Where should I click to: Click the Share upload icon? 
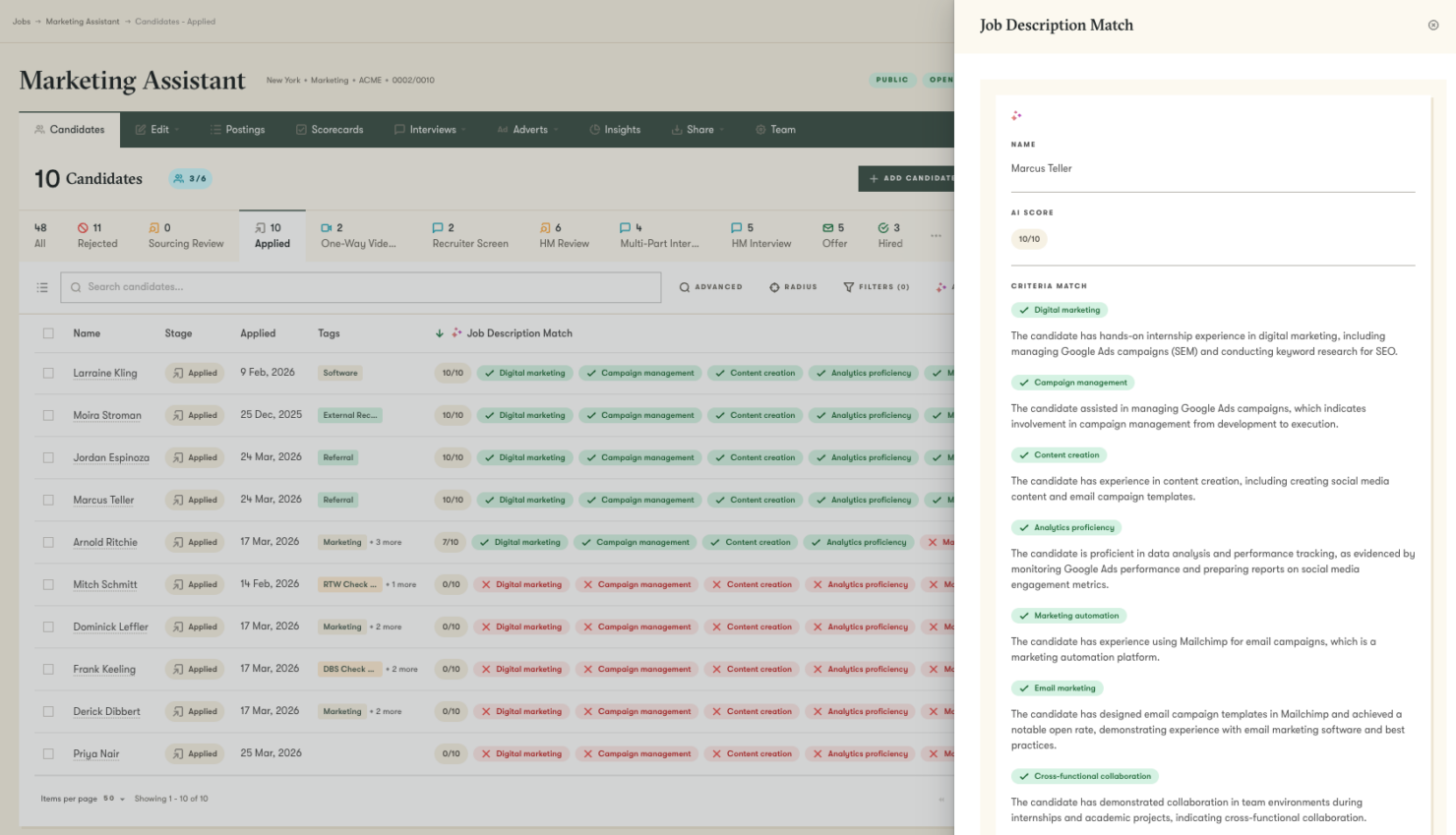tap(676, 129)
